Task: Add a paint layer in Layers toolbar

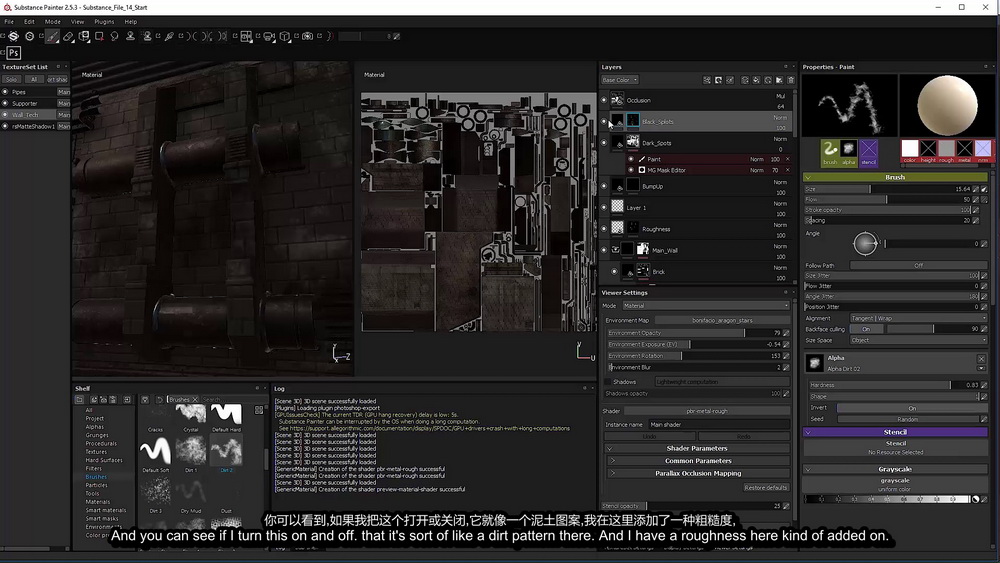Action: coord(744,80)
